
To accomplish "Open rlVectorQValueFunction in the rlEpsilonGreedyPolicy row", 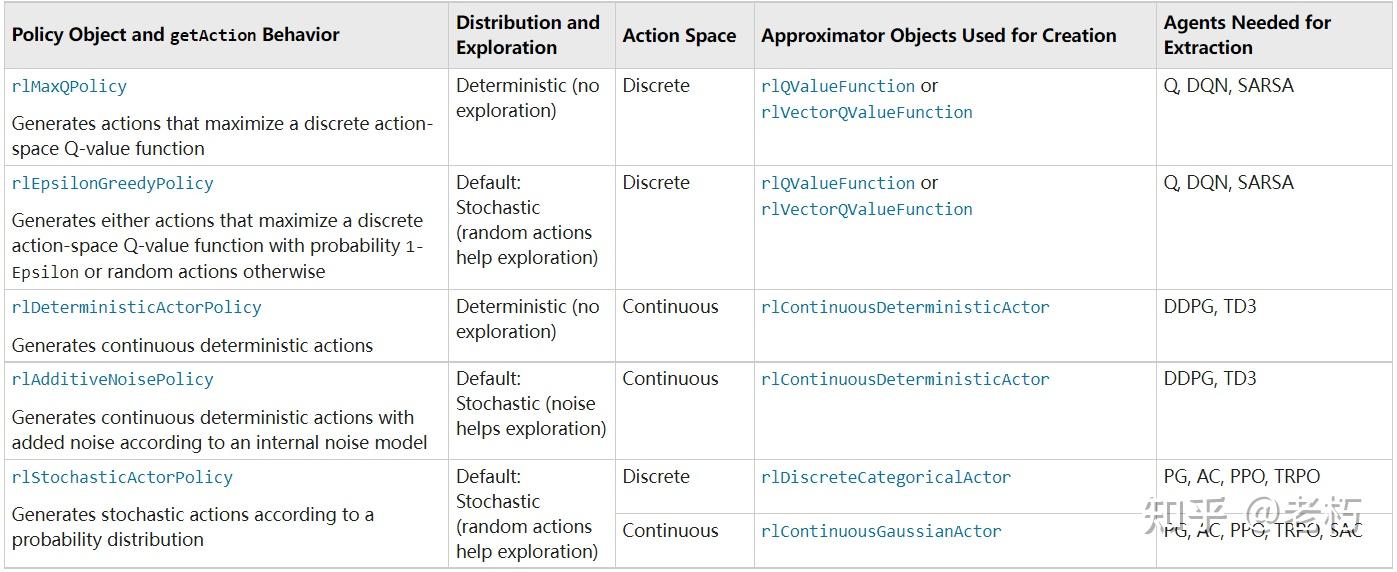I will [x=866, y=210].
